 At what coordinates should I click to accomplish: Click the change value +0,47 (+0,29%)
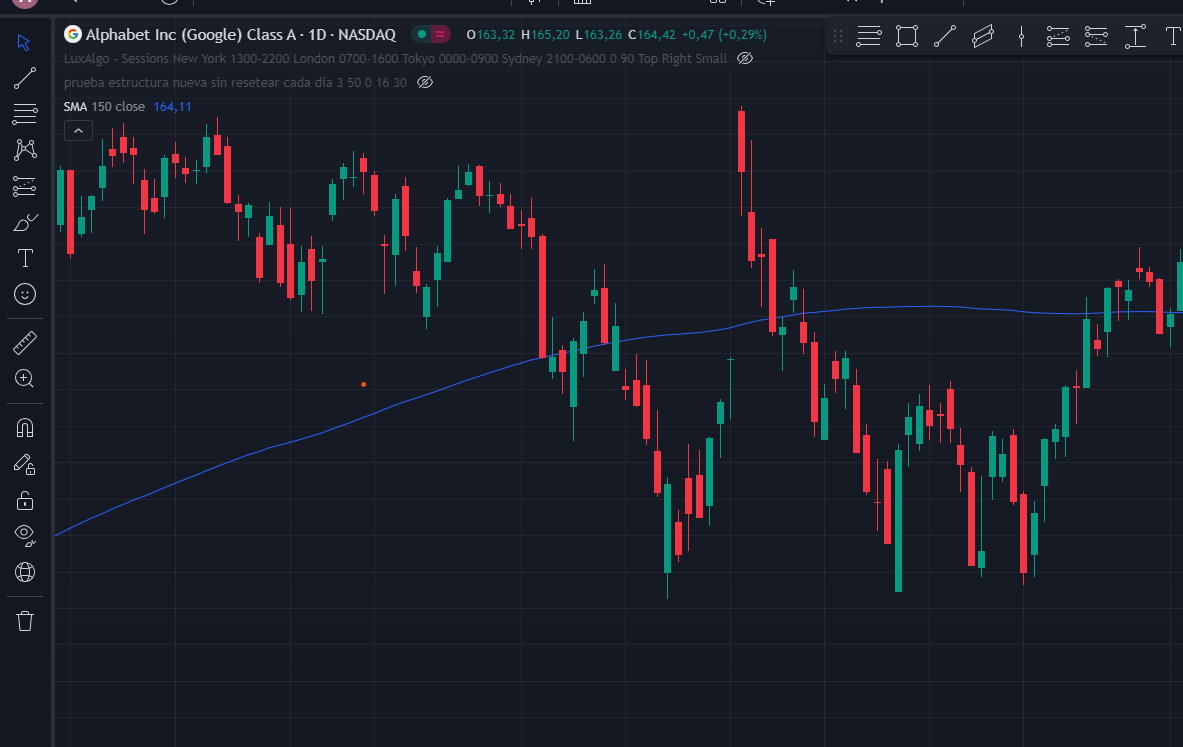tap(724, 35)
